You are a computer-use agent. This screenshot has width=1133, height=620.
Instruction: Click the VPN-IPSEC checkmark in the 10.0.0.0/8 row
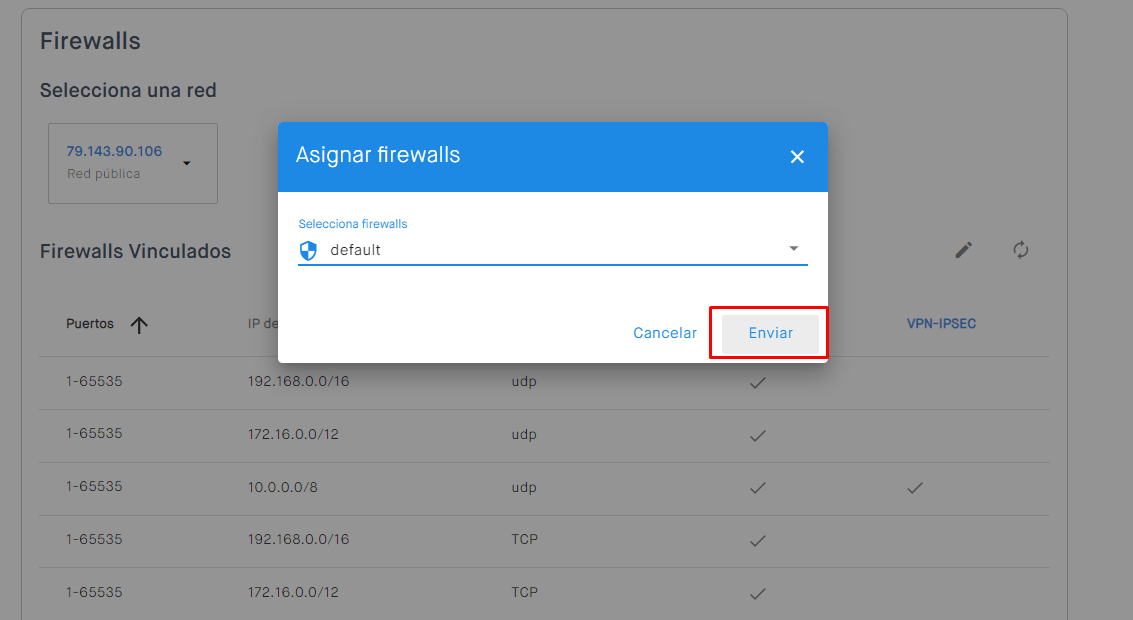click(914, 488)
